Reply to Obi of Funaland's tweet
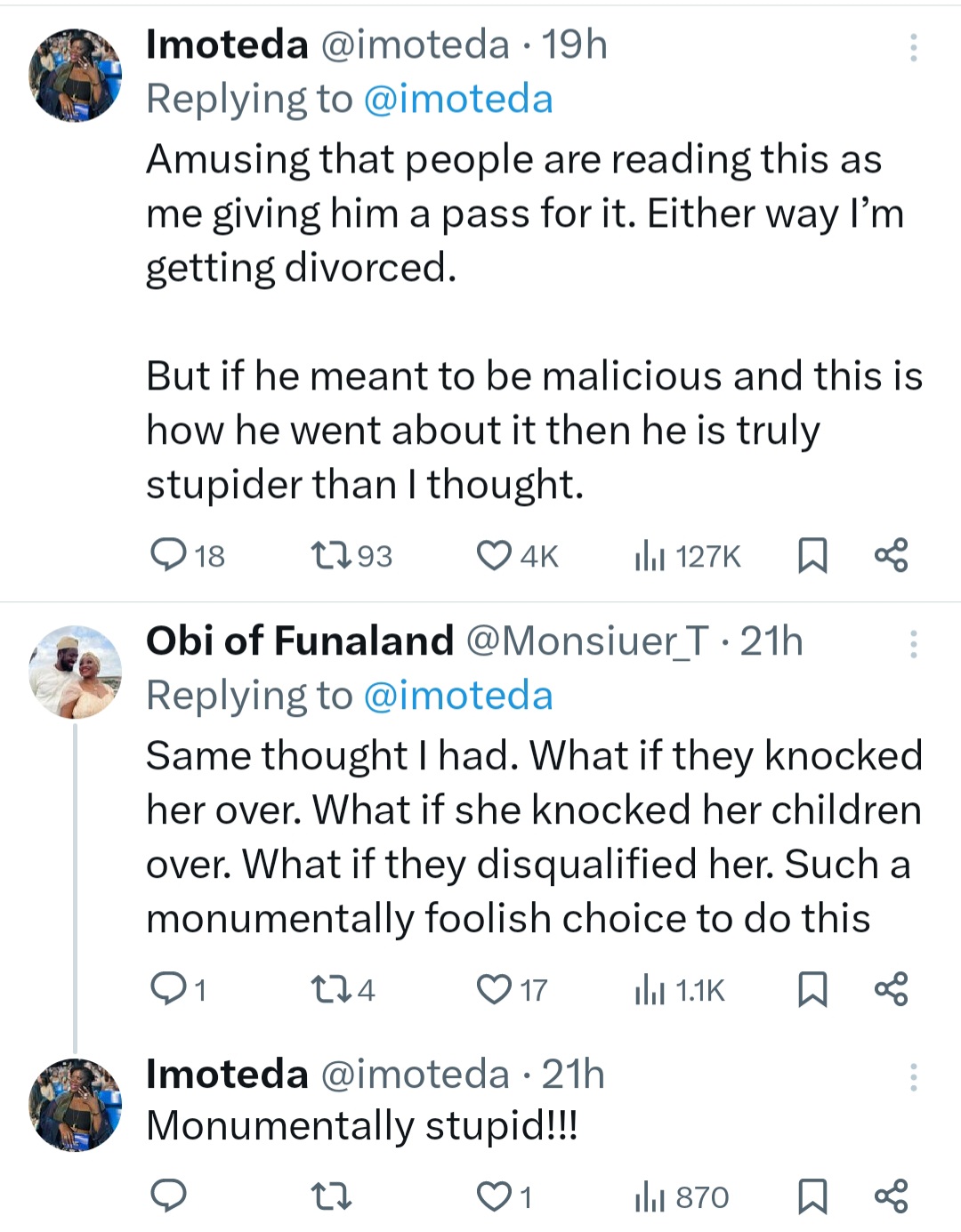Viewport: 961px width, 1232px height. coord(168,988)
